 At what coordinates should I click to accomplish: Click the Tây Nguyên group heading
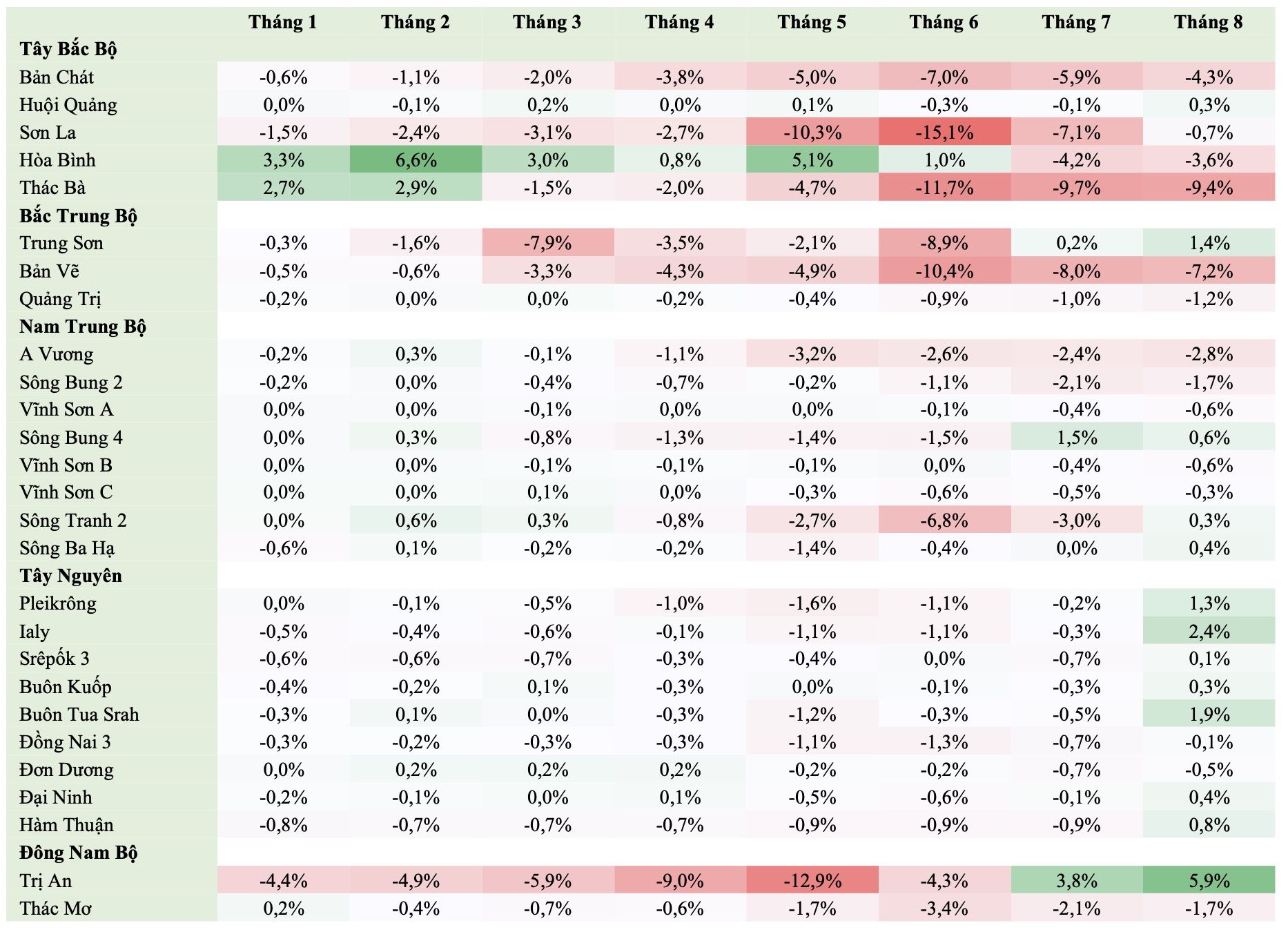70,576
